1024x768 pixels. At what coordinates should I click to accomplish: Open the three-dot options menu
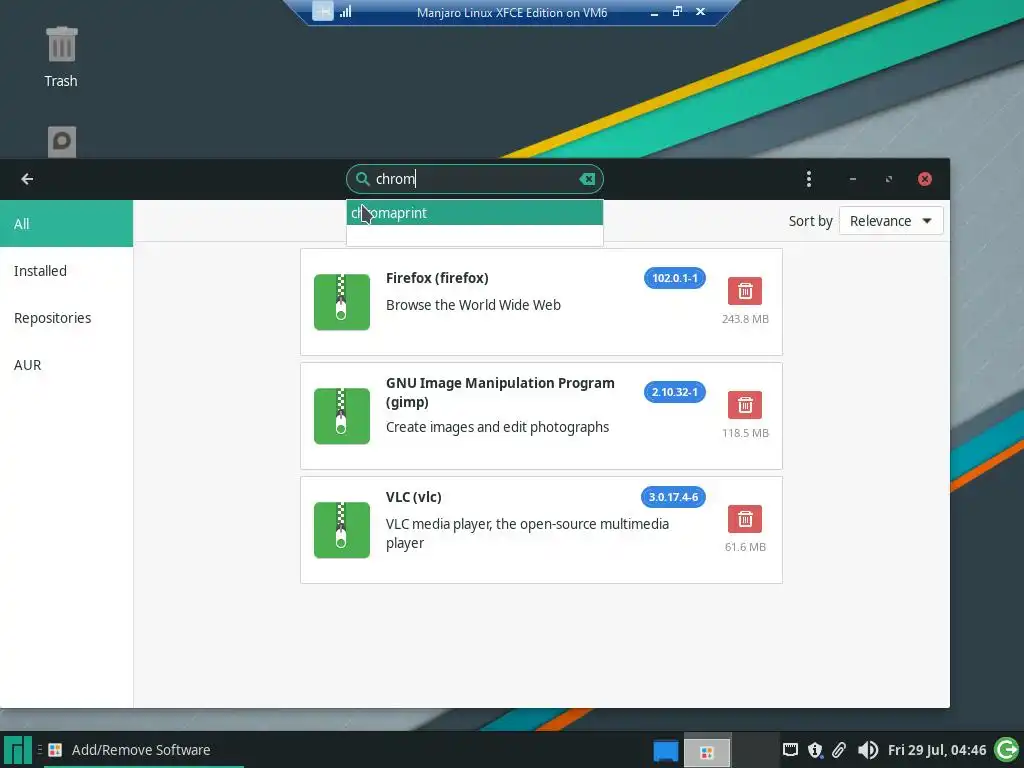(808, 179)
